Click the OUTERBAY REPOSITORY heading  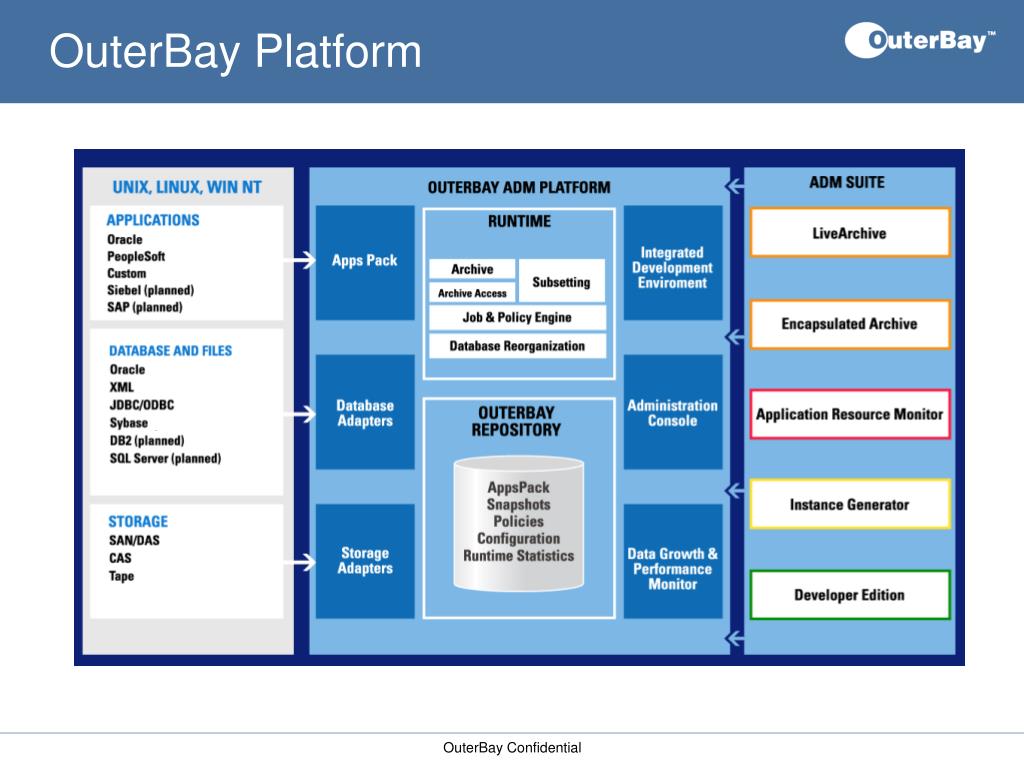pos(517,421)
